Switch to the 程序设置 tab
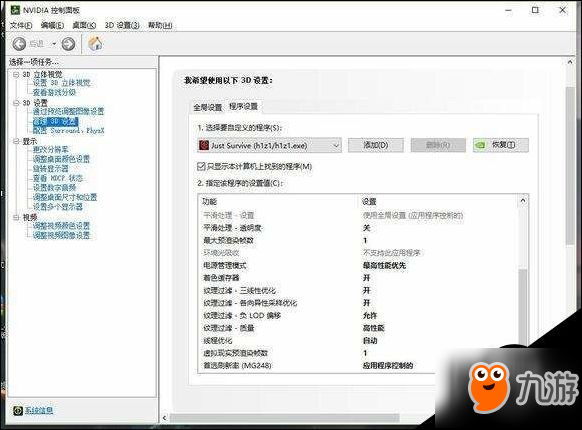582x430 pixels. 243,107
